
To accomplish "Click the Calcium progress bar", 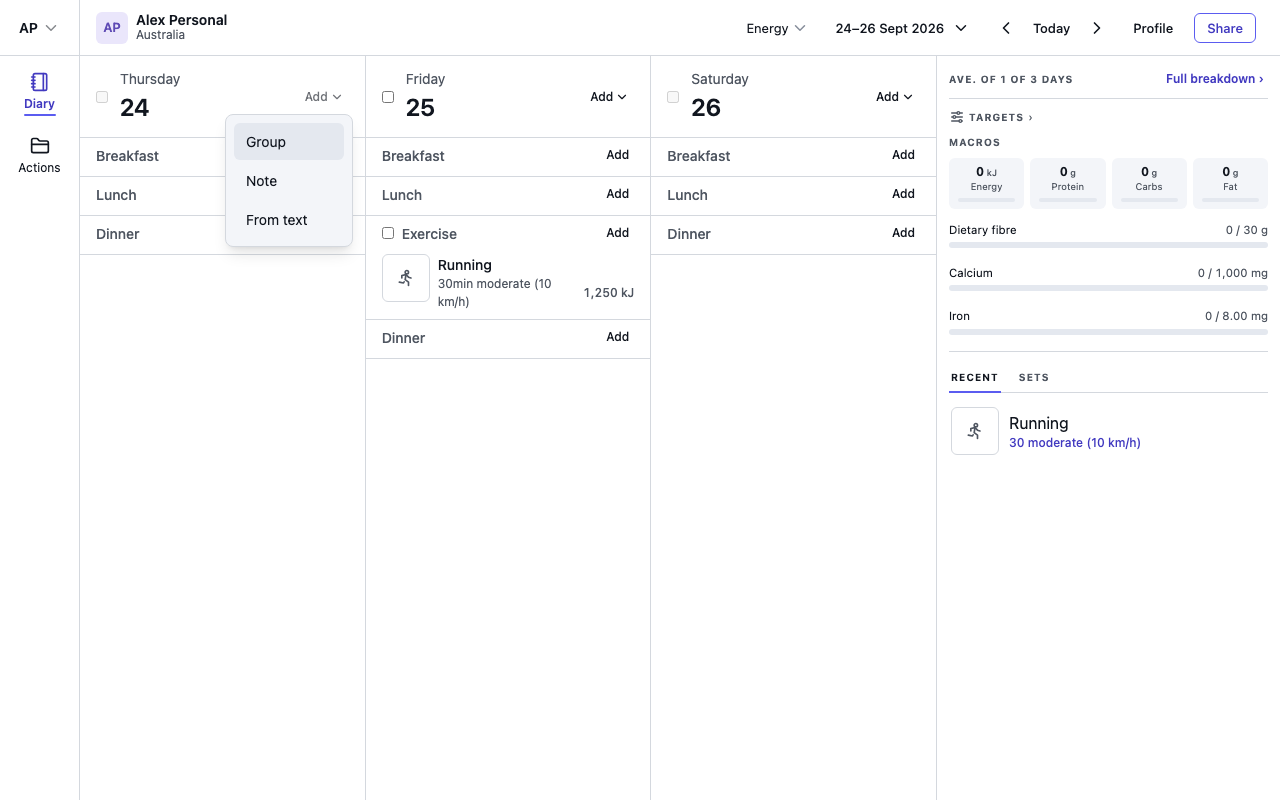I will coord(1108,288).
